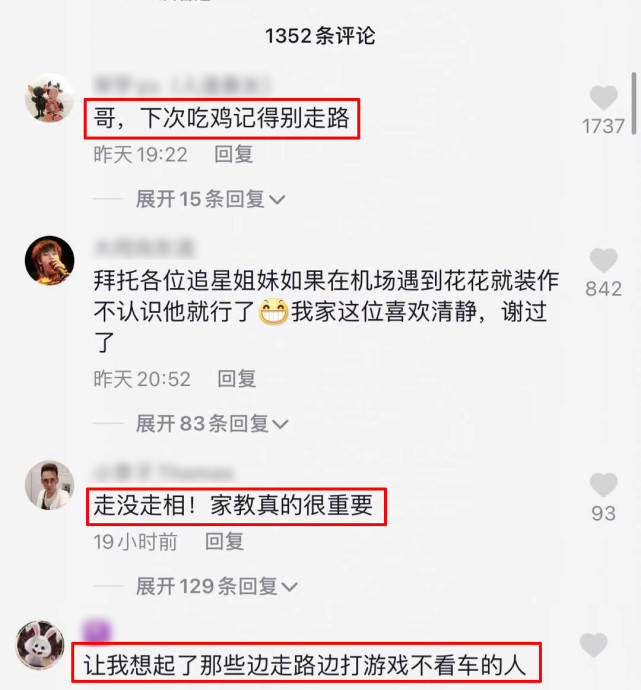Like the comment with 842 likes
This screenshot has height=690, width=641.
603,260
